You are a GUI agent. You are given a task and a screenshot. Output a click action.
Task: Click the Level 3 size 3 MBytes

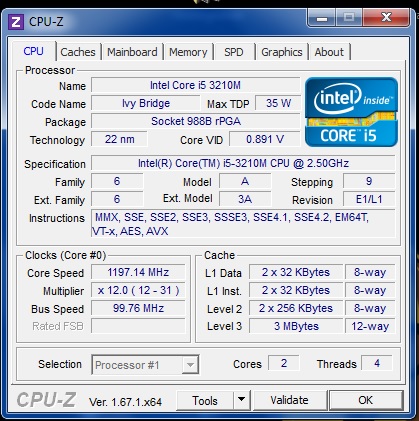tap(296, 326)
